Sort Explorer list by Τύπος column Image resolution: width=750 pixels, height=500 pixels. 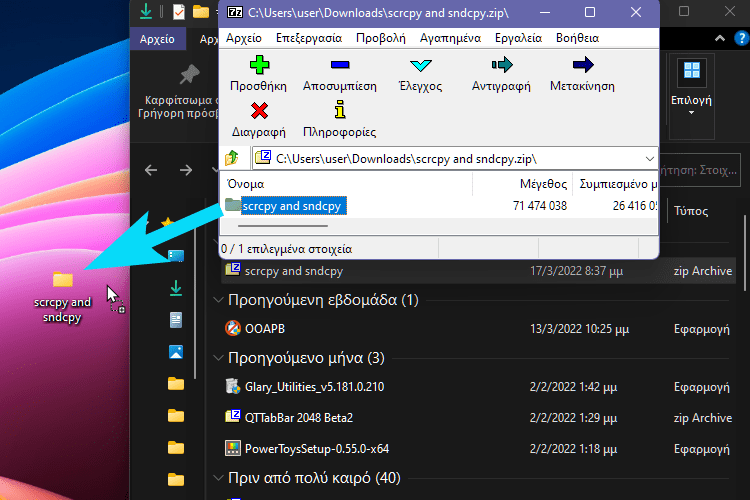(x=691, y=211)
